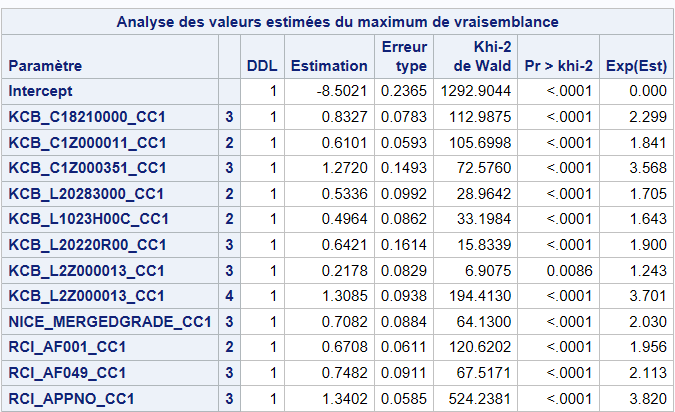This screenshot has width=675, height=412.
Task: Click the KCB_C1Z000351_CC1 parameter label
Action: coord(87,168)
